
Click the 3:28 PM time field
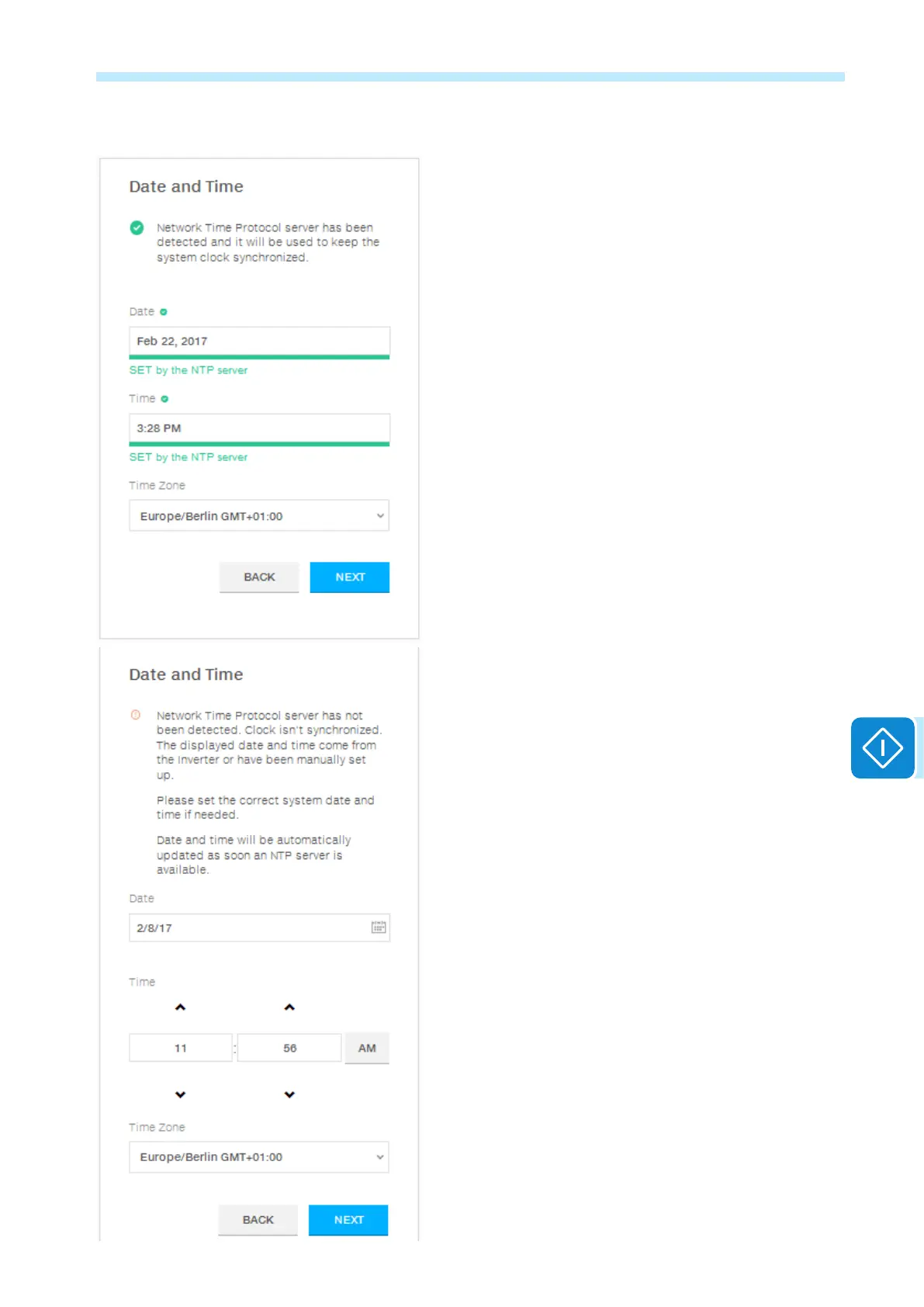pyautogui.click(x=259, y=429)
